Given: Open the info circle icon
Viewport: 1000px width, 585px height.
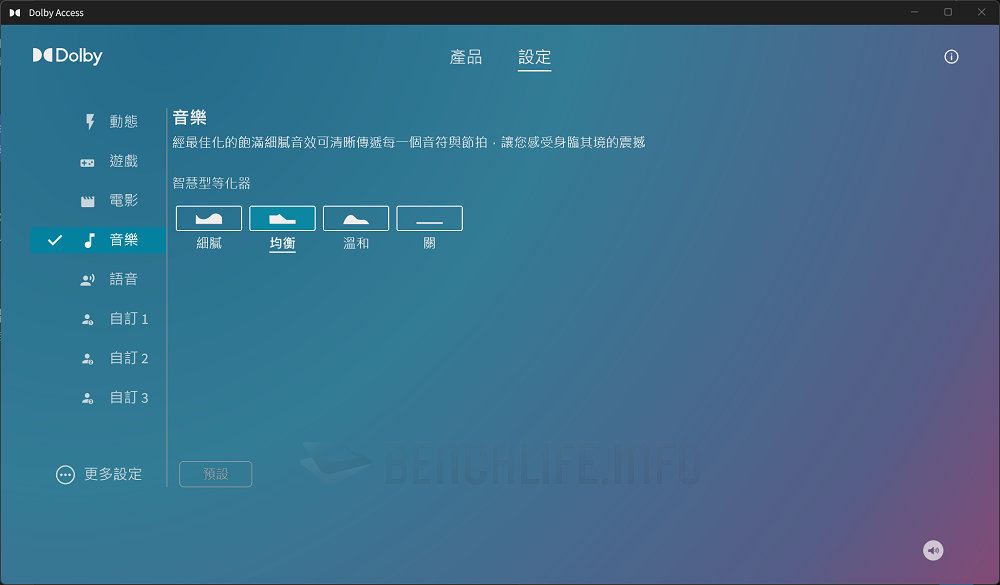Looking at the screenshot, I should click(x=951, y=57).
